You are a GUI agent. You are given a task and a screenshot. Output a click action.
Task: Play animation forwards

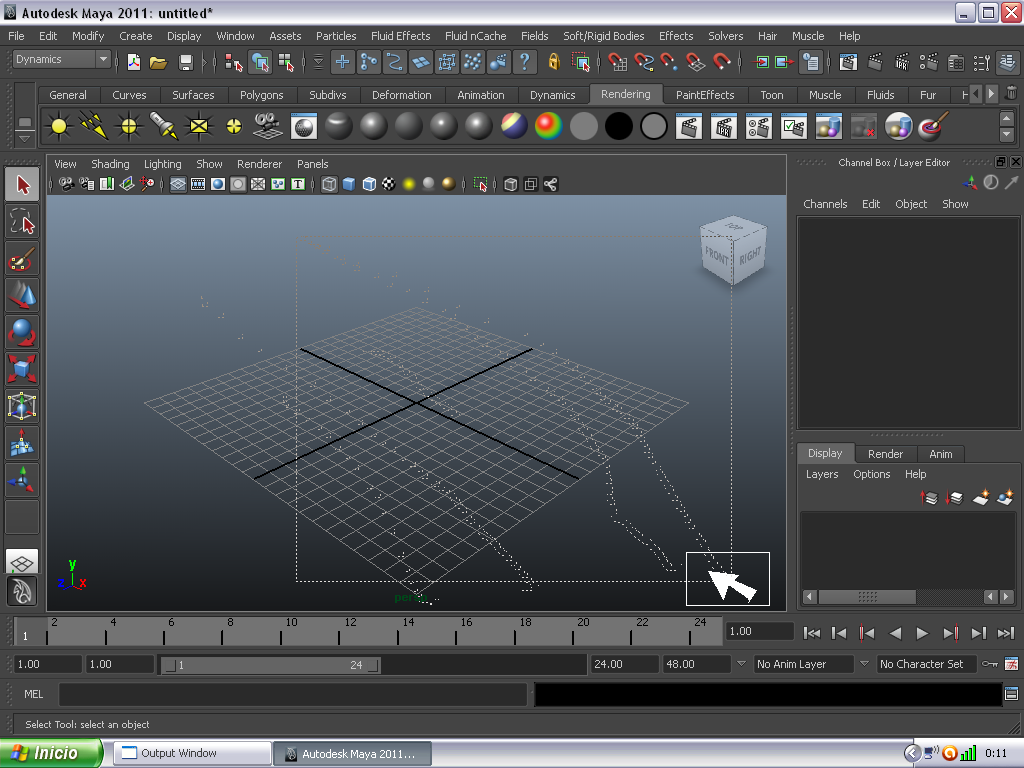(922, 633)
